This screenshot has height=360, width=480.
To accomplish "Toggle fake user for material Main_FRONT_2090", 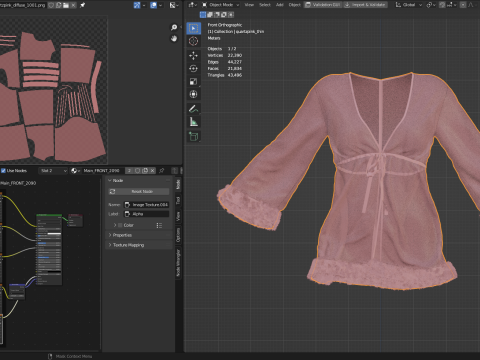I will click(137, 171).
